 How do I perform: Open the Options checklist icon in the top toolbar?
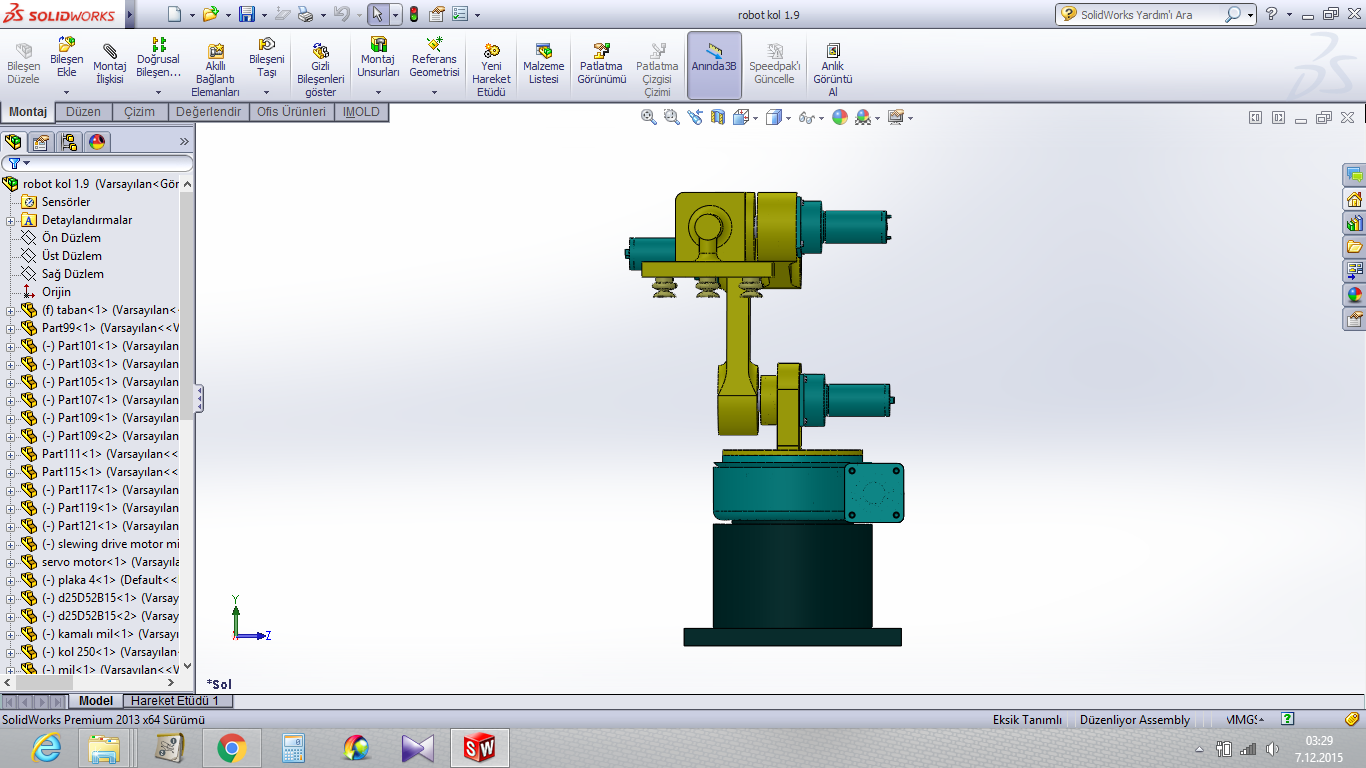[460, 14]
